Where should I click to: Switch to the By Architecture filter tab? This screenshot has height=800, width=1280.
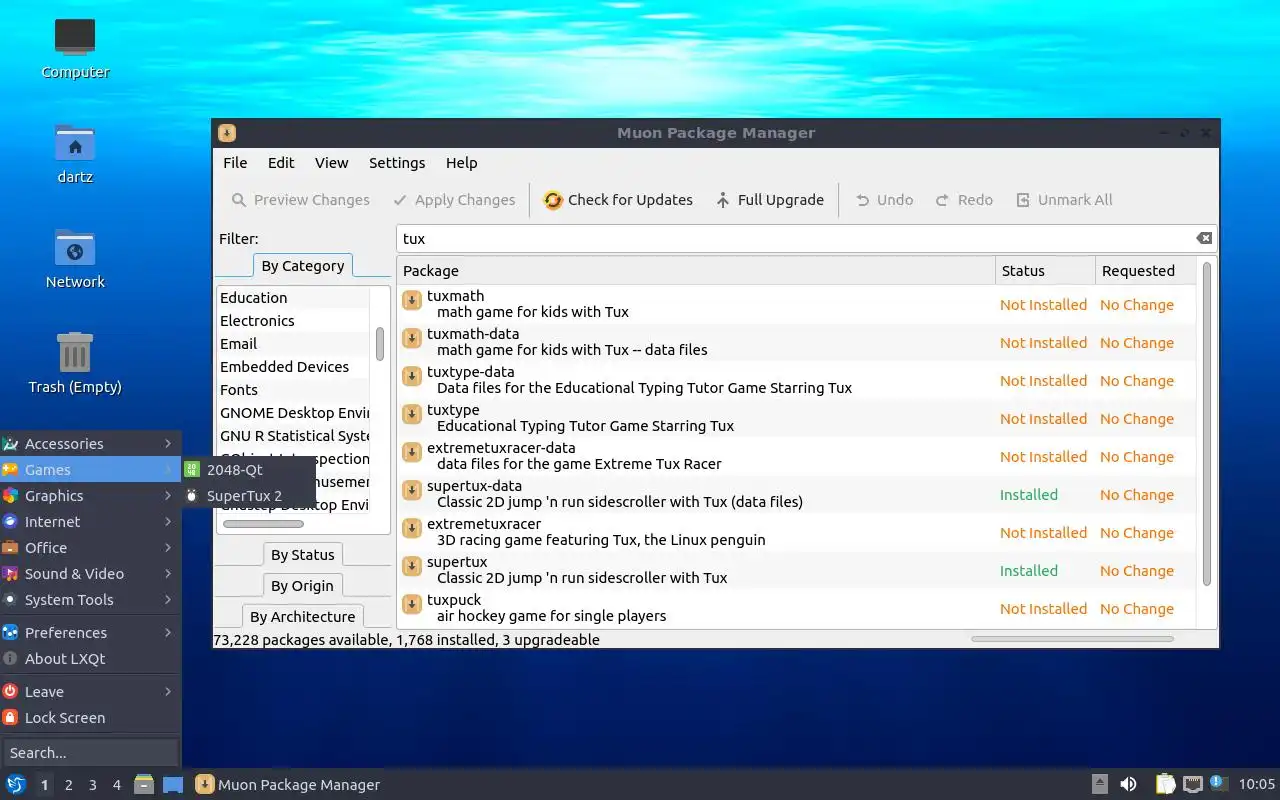point(303,617)
